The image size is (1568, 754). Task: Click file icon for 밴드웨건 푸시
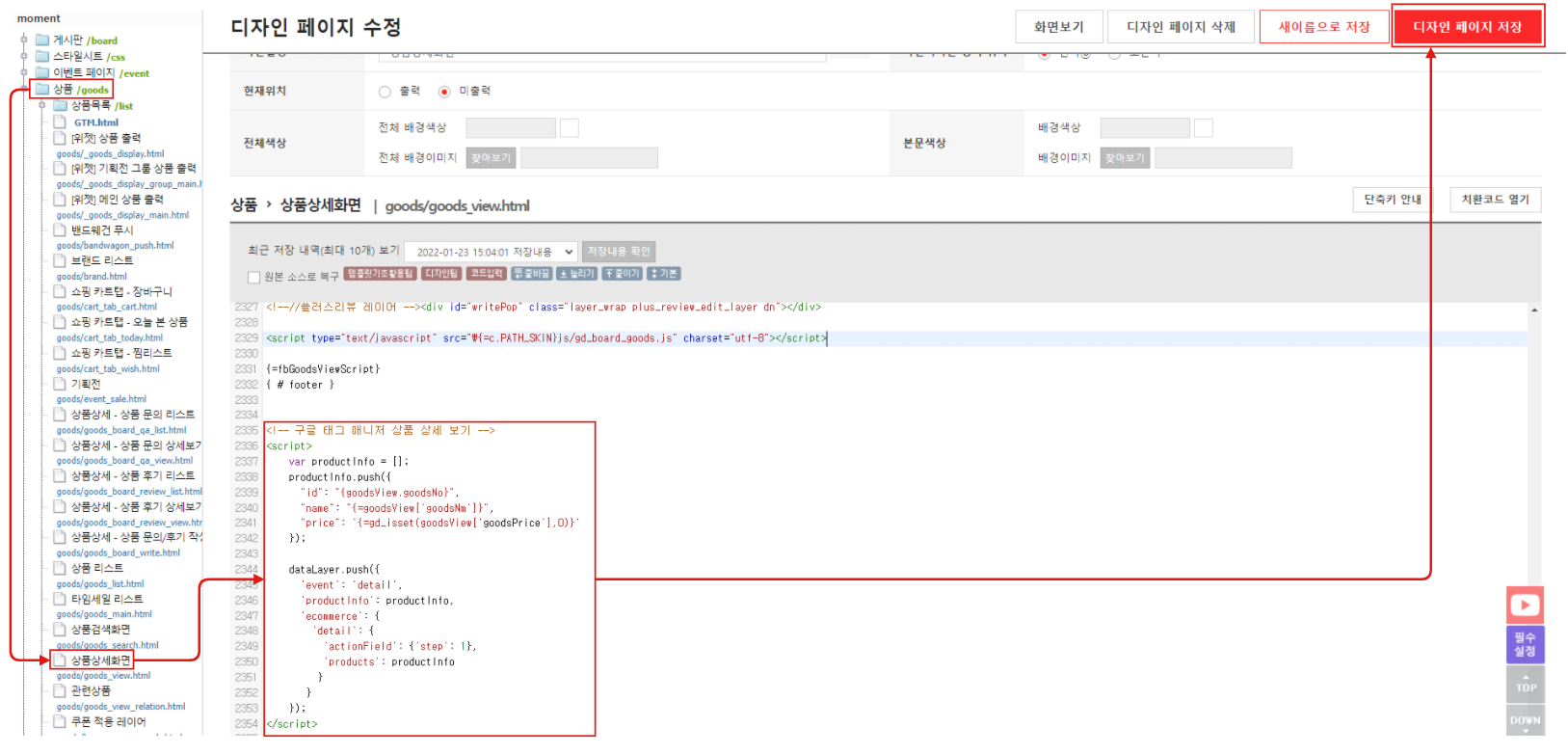(x=60, y=230)
